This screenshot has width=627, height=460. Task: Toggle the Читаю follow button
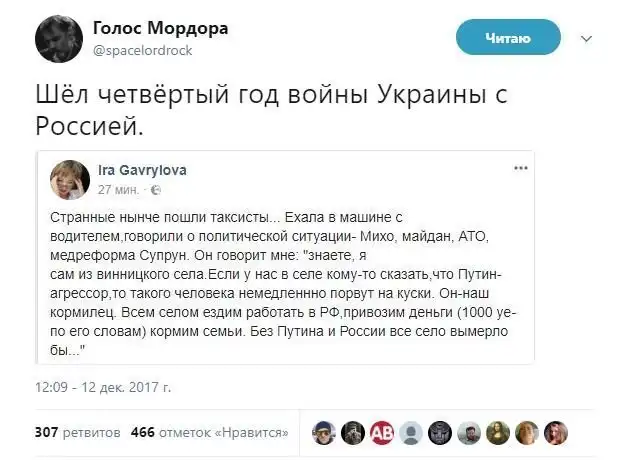click(x=507, y=37)
